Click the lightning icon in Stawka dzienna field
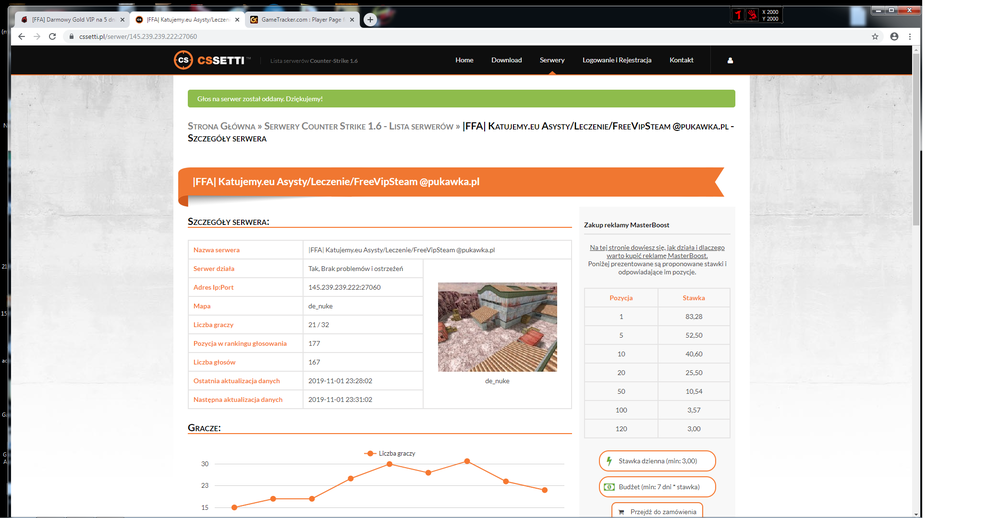The height and width of the screenshot is (518, 1000). [609, 461]
